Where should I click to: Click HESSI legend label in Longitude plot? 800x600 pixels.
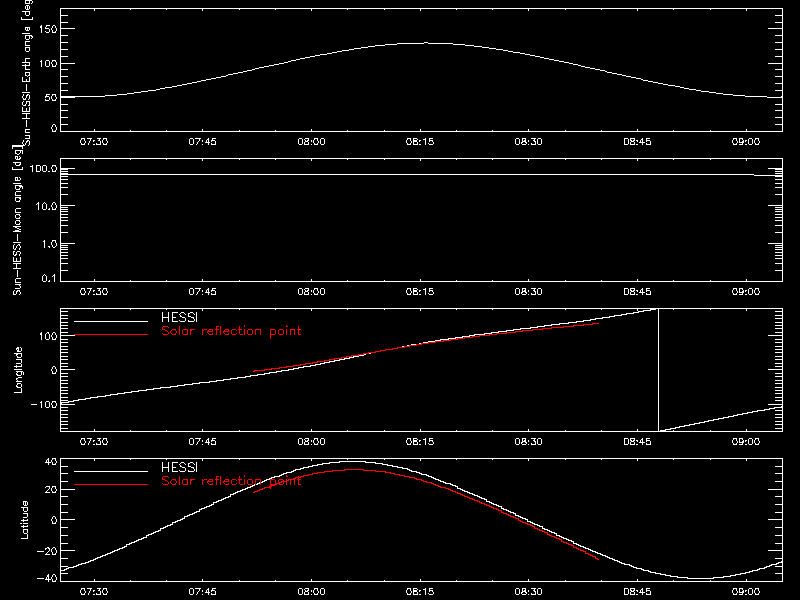[179, 317]
